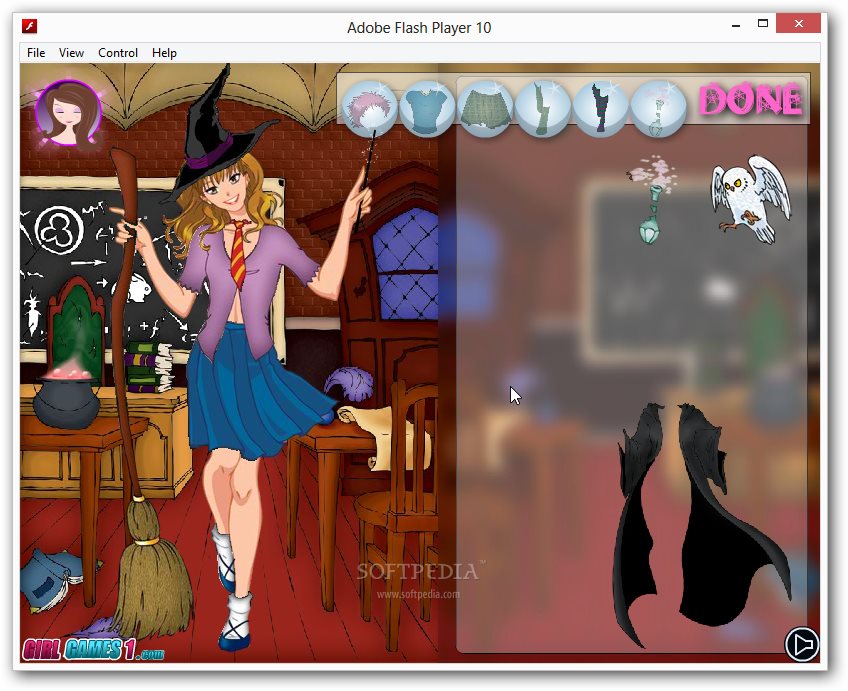This screenshot has width=848, height=691.
Task: Minimize the Adobe Flash Player window
Action: [x=736, y=24]
